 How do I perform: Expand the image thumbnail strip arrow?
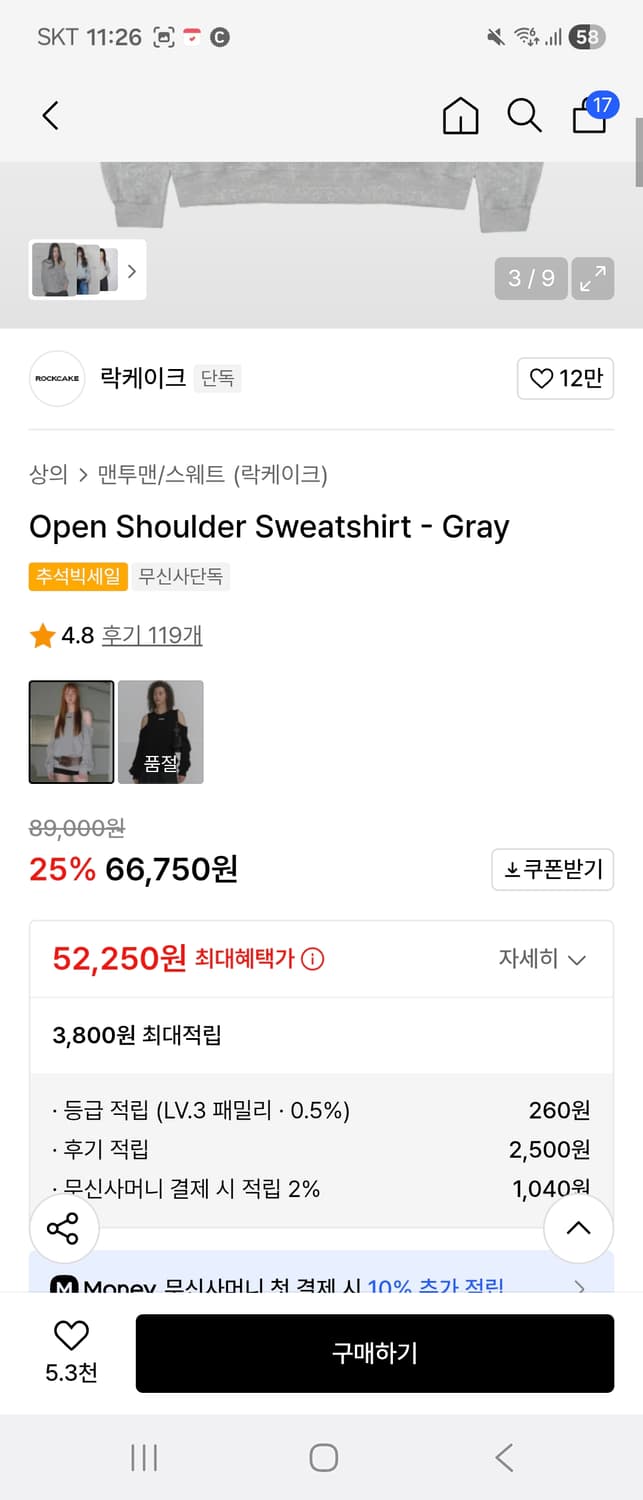131,270
